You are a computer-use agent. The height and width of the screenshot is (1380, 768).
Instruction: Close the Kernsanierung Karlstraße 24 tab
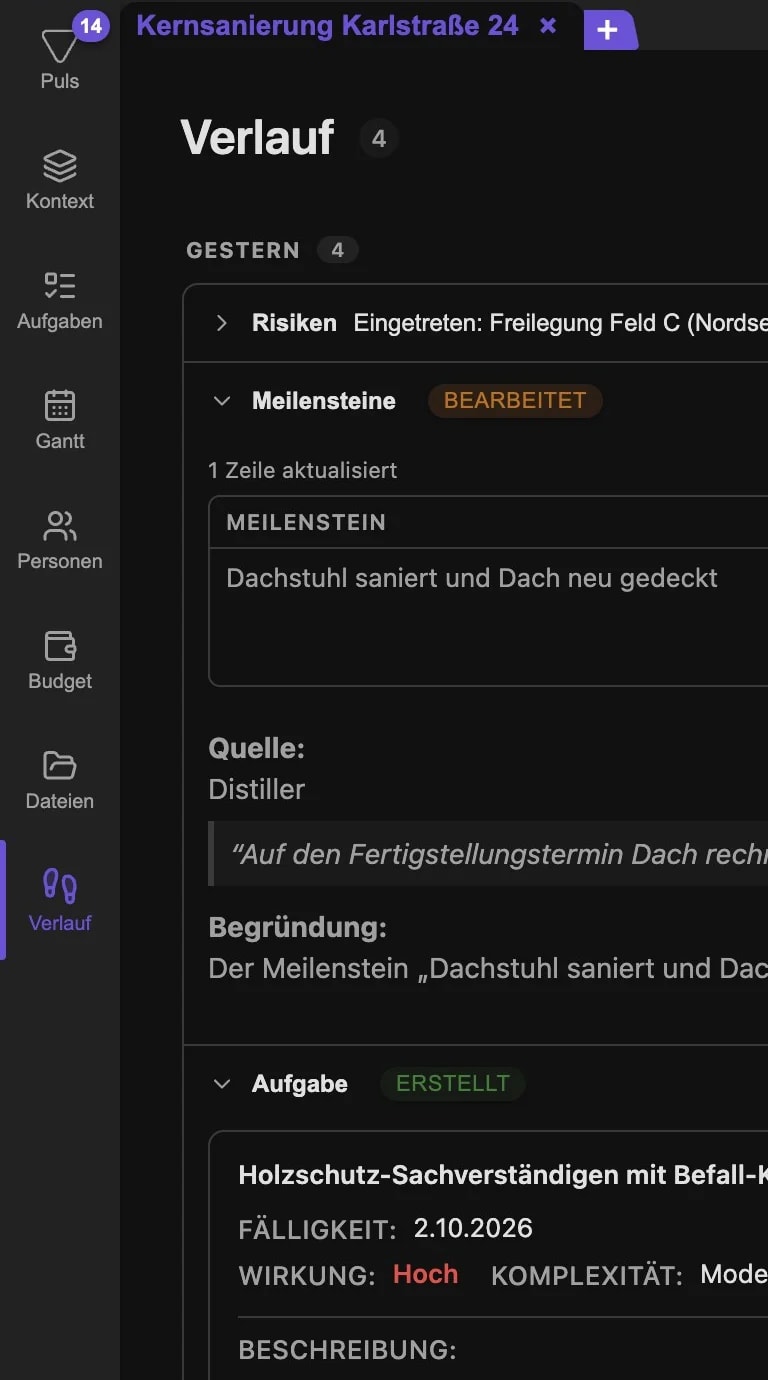(548, 26)
